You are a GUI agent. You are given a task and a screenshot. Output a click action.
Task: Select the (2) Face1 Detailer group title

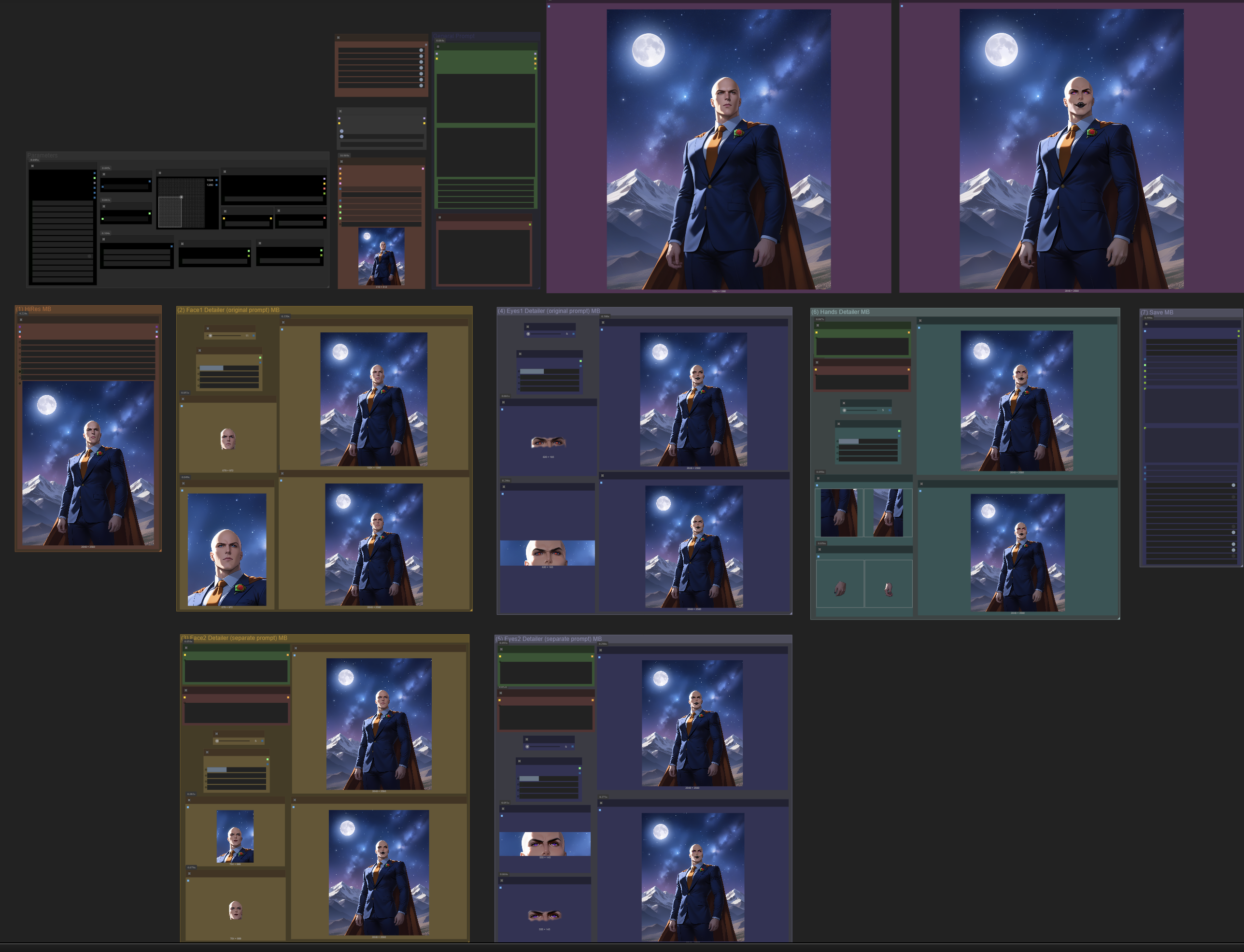point(228,310)
